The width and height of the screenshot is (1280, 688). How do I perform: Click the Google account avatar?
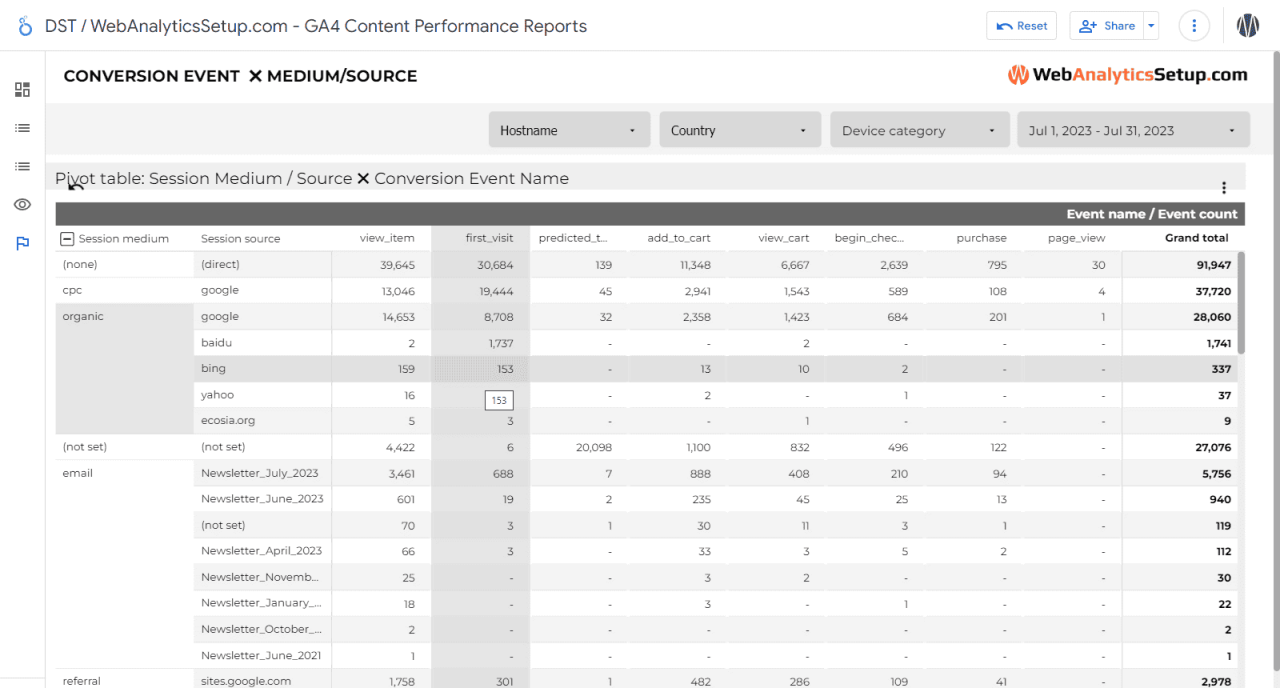[x=1247, y=25]
